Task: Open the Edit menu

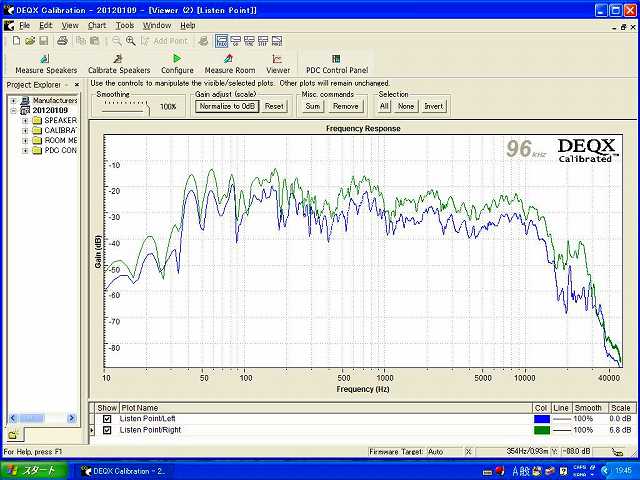Action: [45, 25]
